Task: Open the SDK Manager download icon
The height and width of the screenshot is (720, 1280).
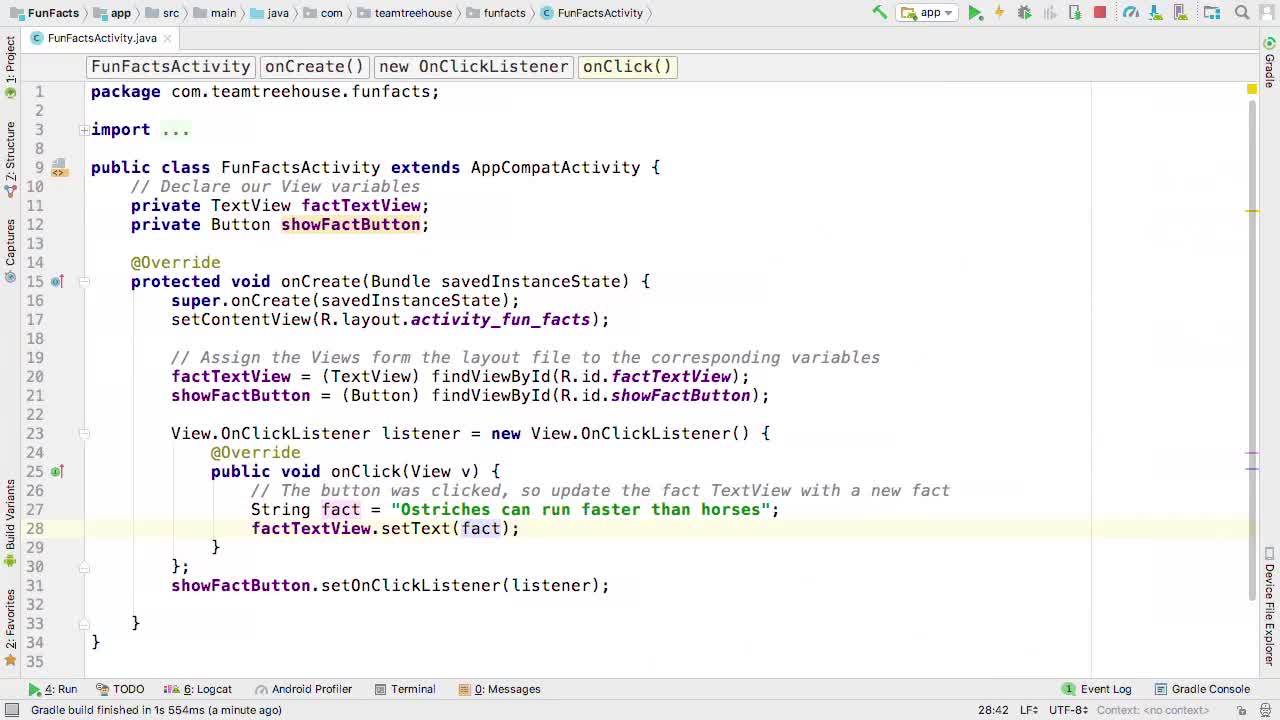Action: click(x=1157, y=13)
